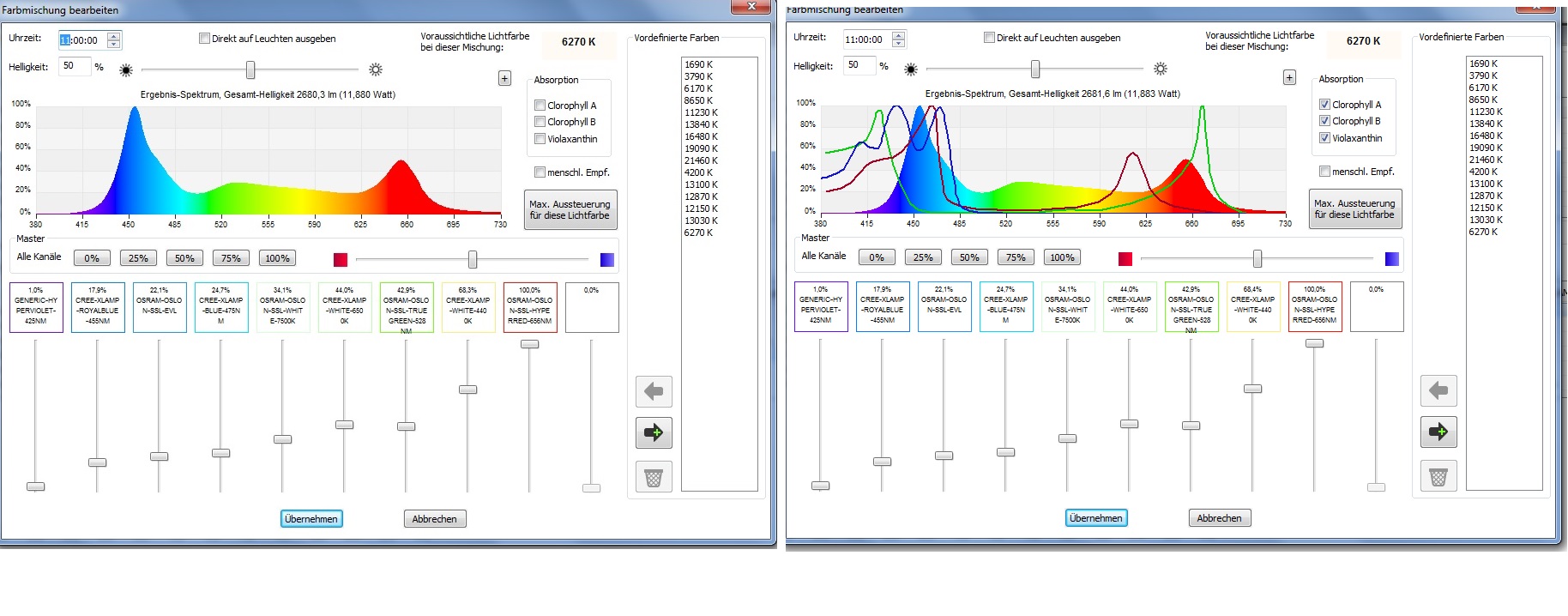Click the 75% button in right dialog
Viewport: 1568px width, 616px height.
[x=1016, y=257]
